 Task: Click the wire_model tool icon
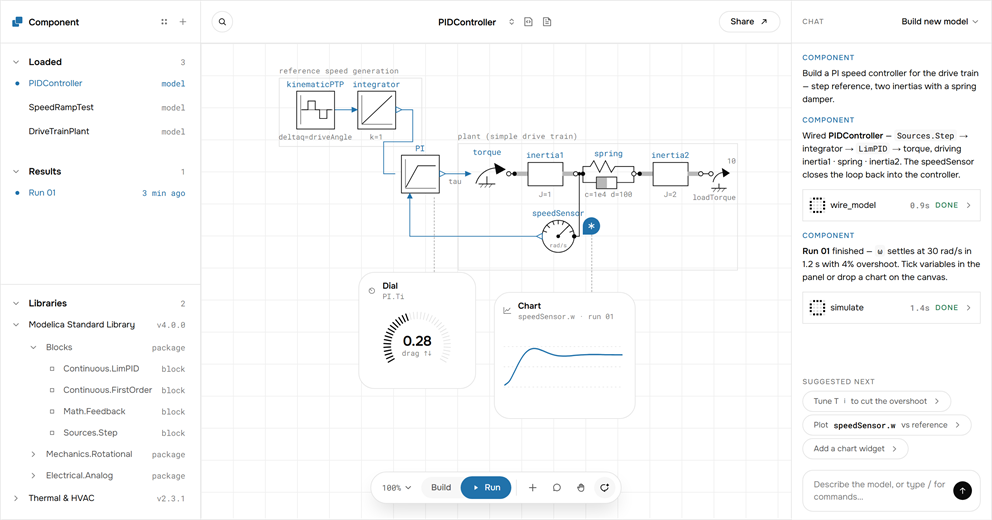tap(817, 205)
